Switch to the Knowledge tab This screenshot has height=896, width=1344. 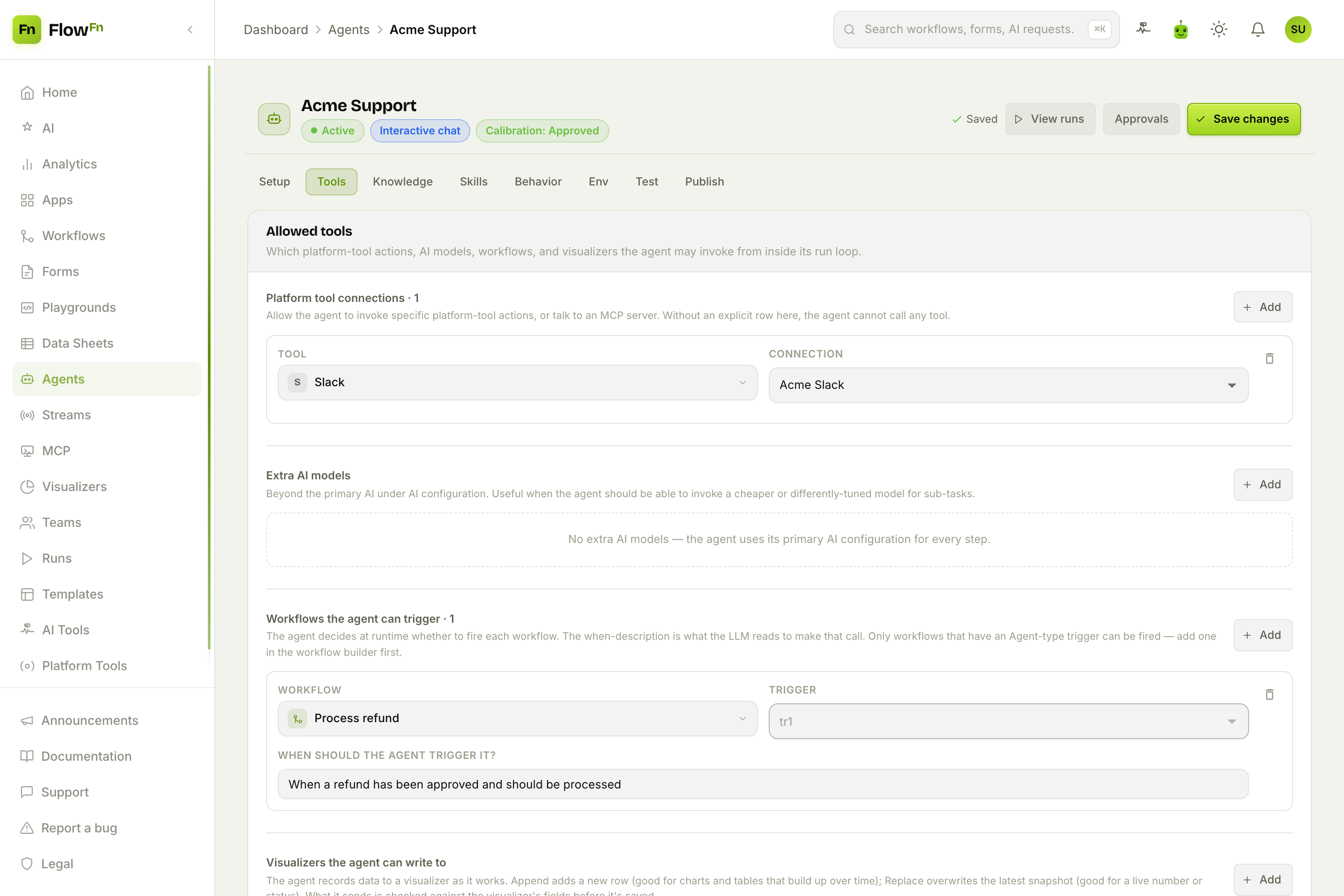click(x=403, y=182)
